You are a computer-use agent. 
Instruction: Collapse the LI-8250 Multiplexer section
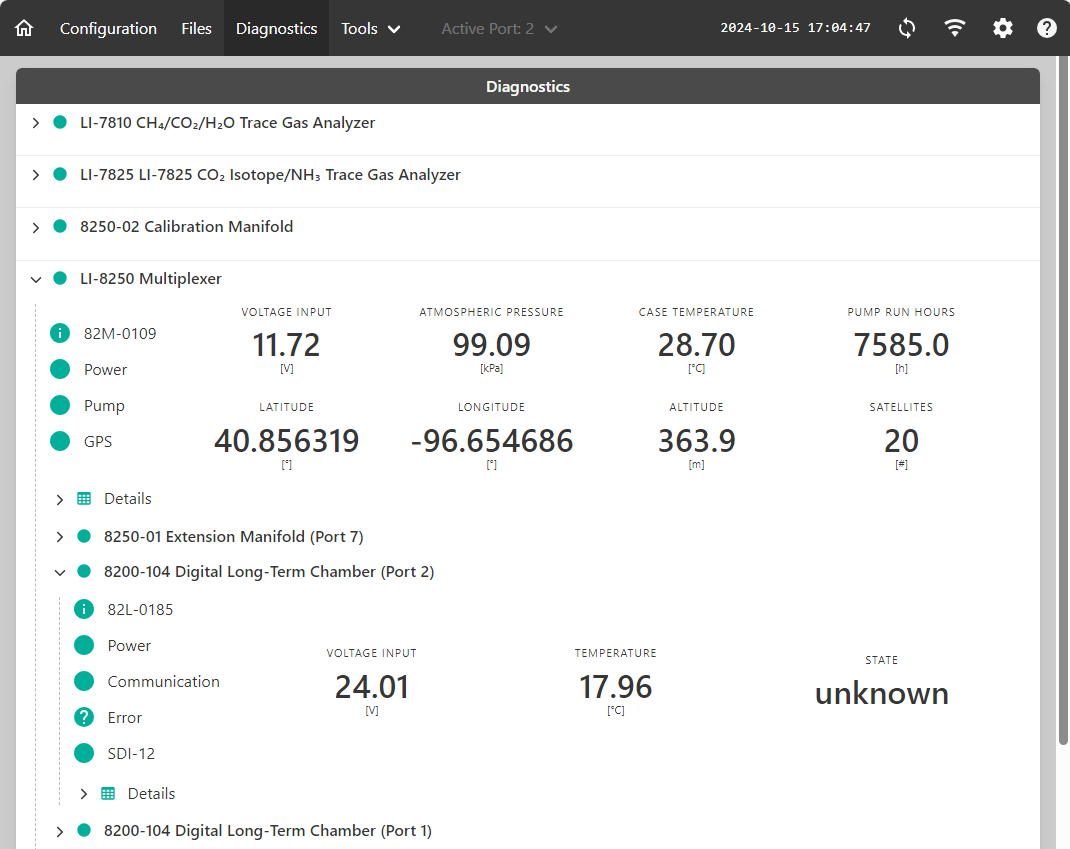pyautogui.click(x=35, y=279)
